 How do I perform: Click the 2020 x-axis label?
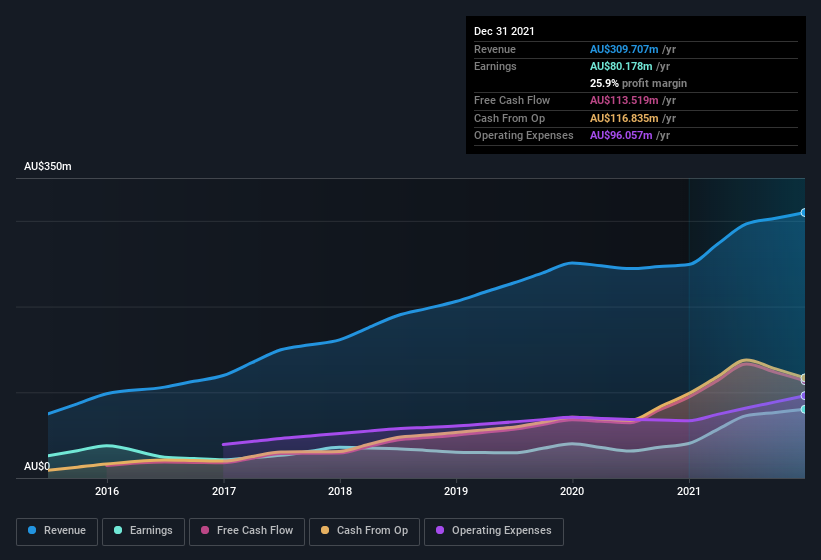[x=572, y=491]
